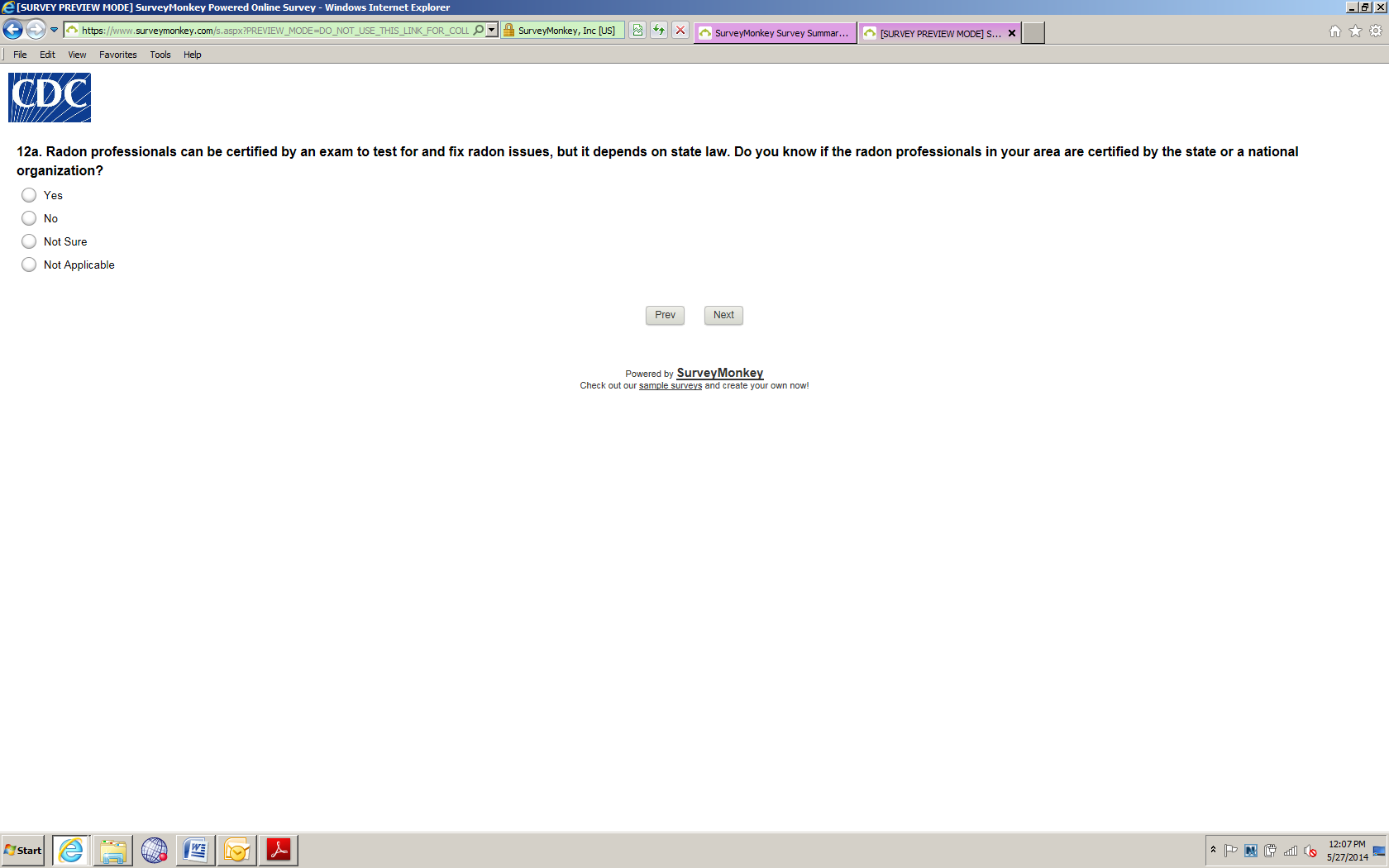Click the browser Back arrow button
The image size is (1389, 868).
tap(12, 30)
